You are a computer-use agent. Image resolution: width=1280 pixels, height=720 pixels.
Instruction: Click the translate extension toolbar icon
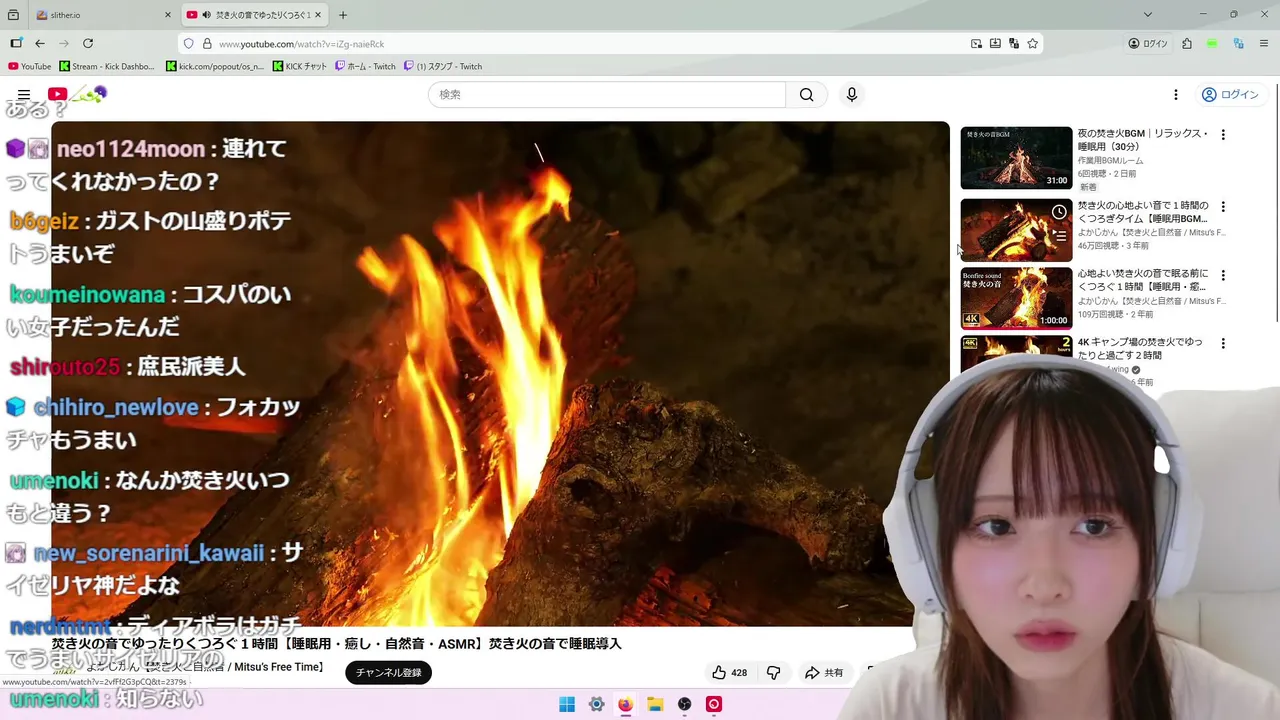click(1238, 43)
